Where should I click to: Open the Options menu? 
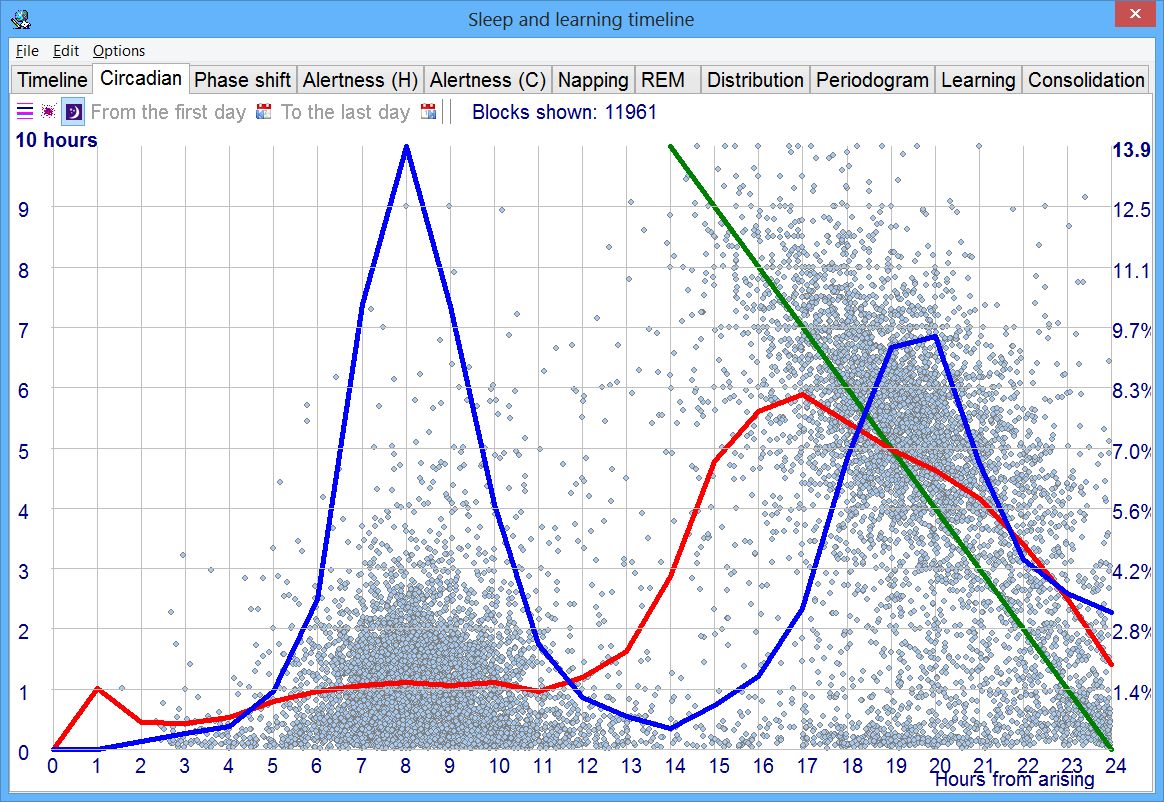click(x=119, y=51)
